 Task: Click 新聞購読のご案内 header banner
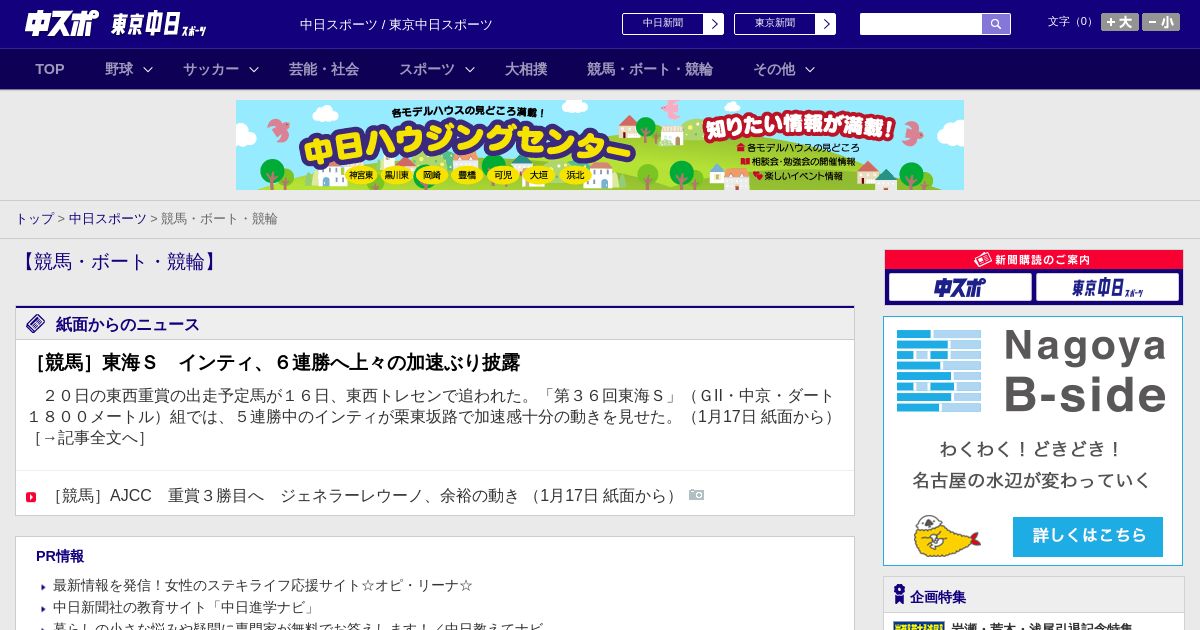(1034, 259)
